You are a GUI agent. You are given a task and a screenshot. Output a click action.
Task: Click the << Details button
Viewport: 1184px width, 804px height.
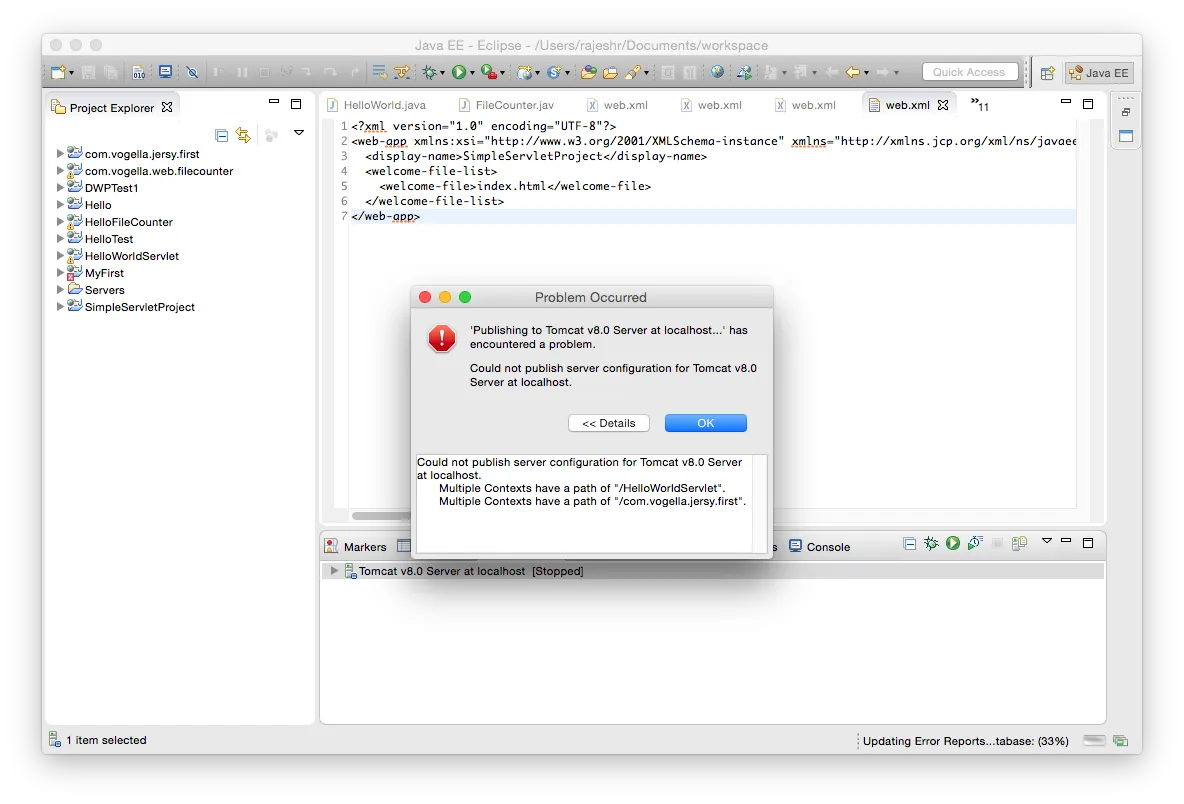(609, 423)
